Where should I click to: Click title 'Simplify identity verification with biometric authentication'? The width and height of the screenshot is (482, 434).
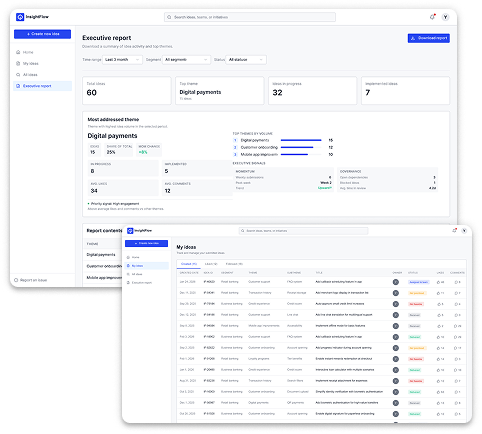tap(349, 392)
